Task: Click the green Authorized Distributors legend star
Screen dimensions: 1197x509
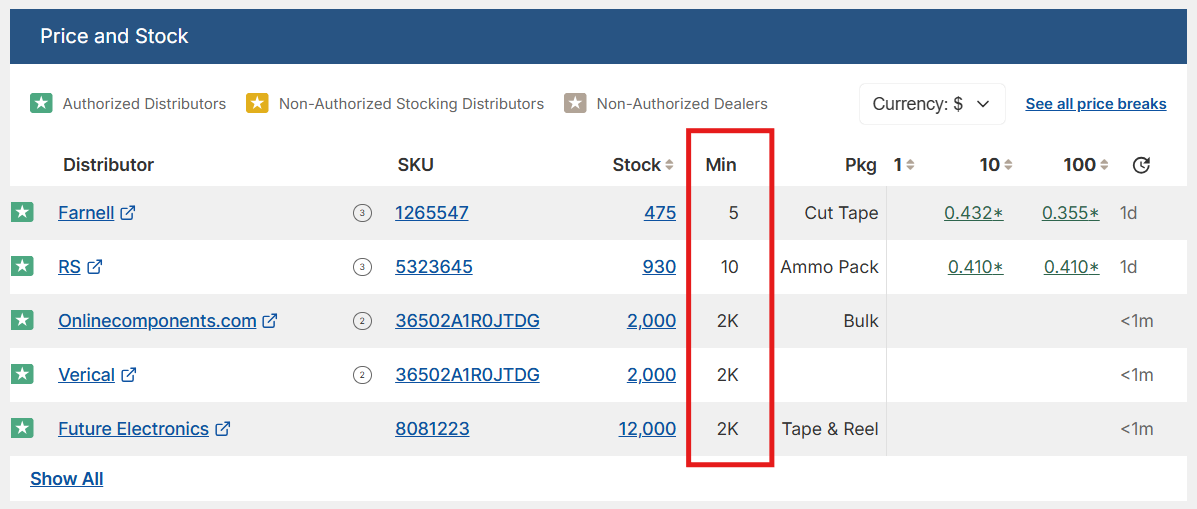Action: click(x=41, y=103)
